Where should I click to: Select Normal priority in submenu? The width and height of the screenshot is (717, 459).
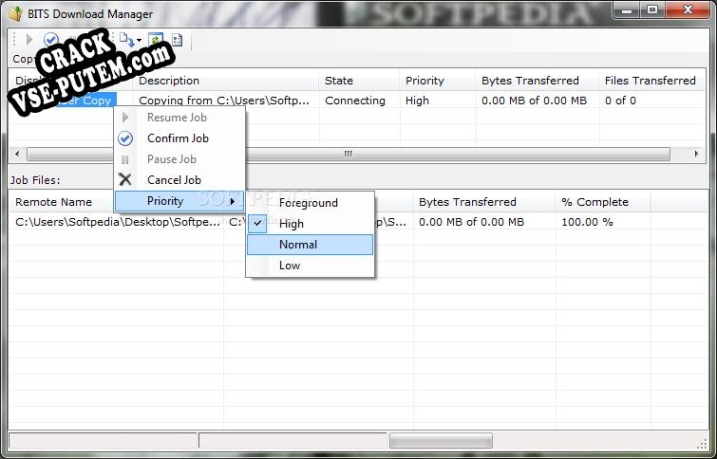(x=310, y=245)
